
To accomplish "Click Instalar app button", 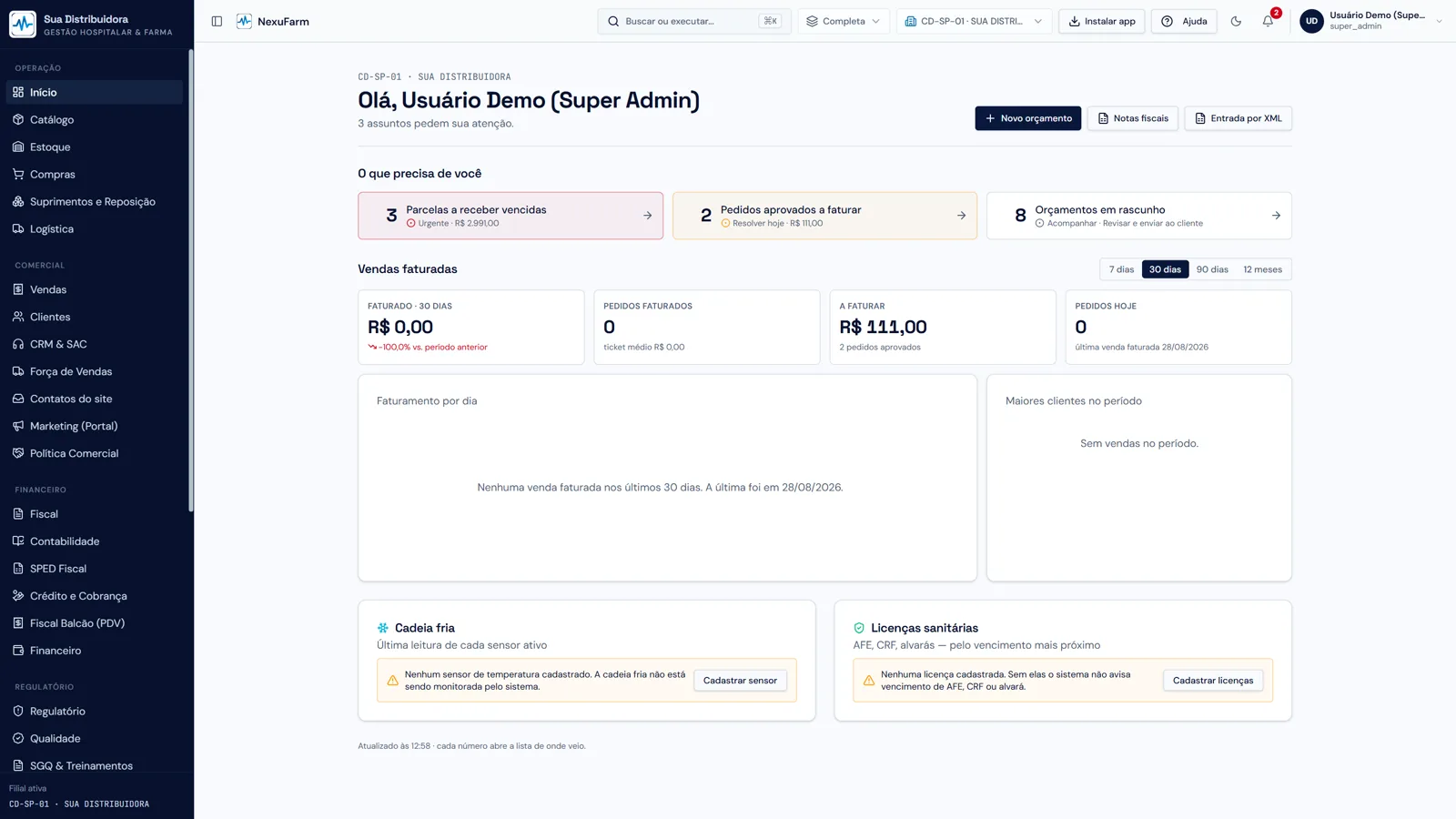I will (1102, 21).
